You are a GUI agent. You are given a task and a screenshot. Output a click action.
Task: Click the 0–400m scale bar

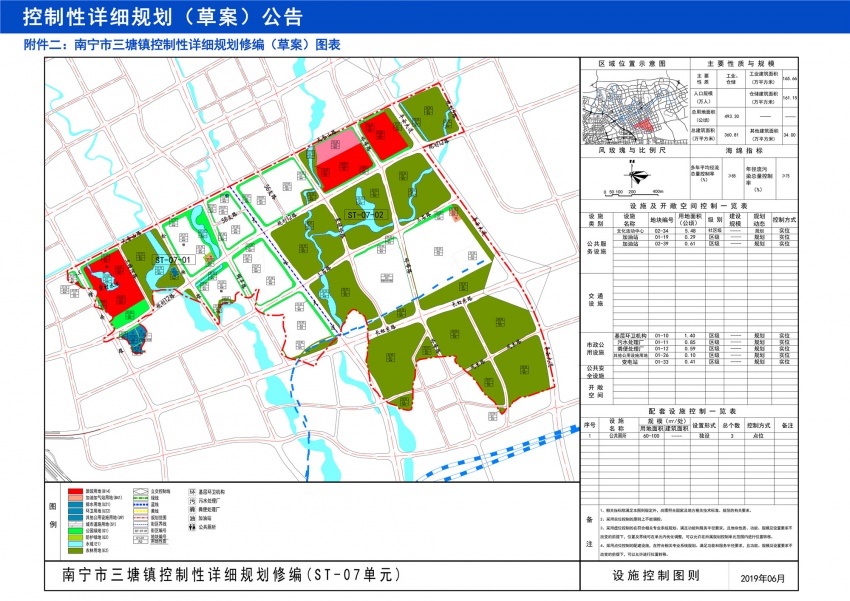tap(634, 193)
